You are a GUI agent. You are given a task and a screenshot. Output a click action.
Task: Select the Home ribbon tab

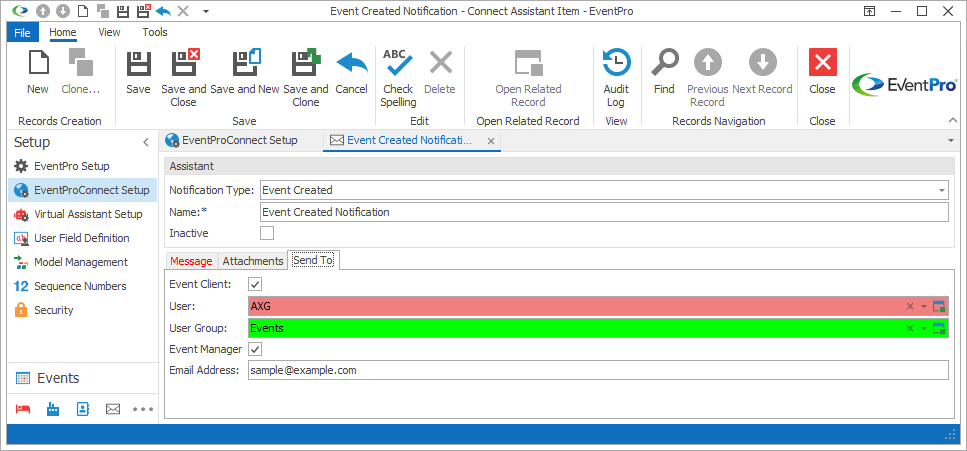coord(63,32)
